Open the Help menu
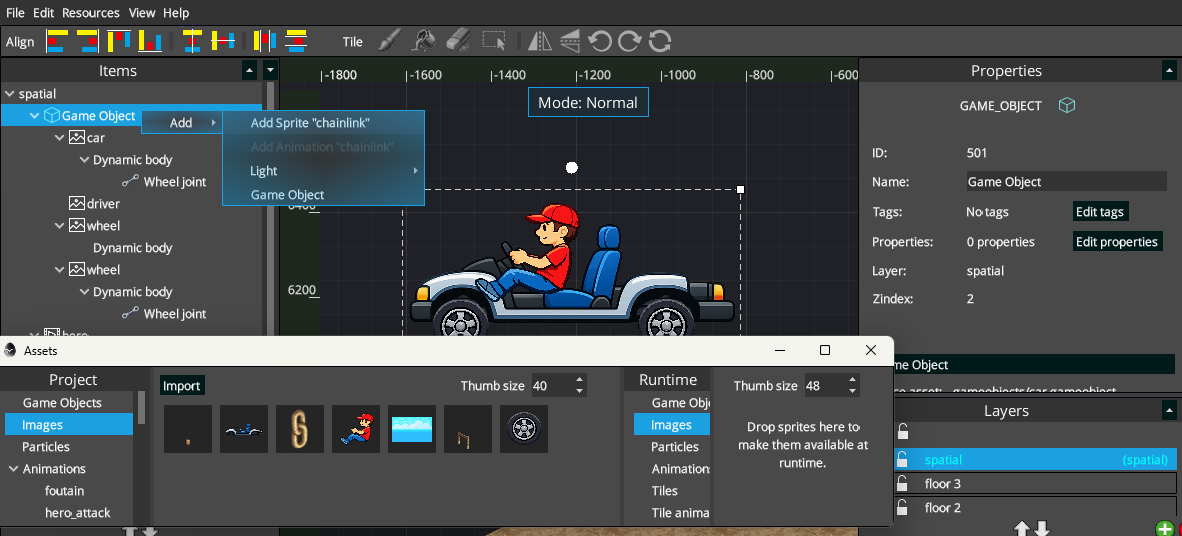This screenshot has height=536, width=1182. (x=176, y=13)
